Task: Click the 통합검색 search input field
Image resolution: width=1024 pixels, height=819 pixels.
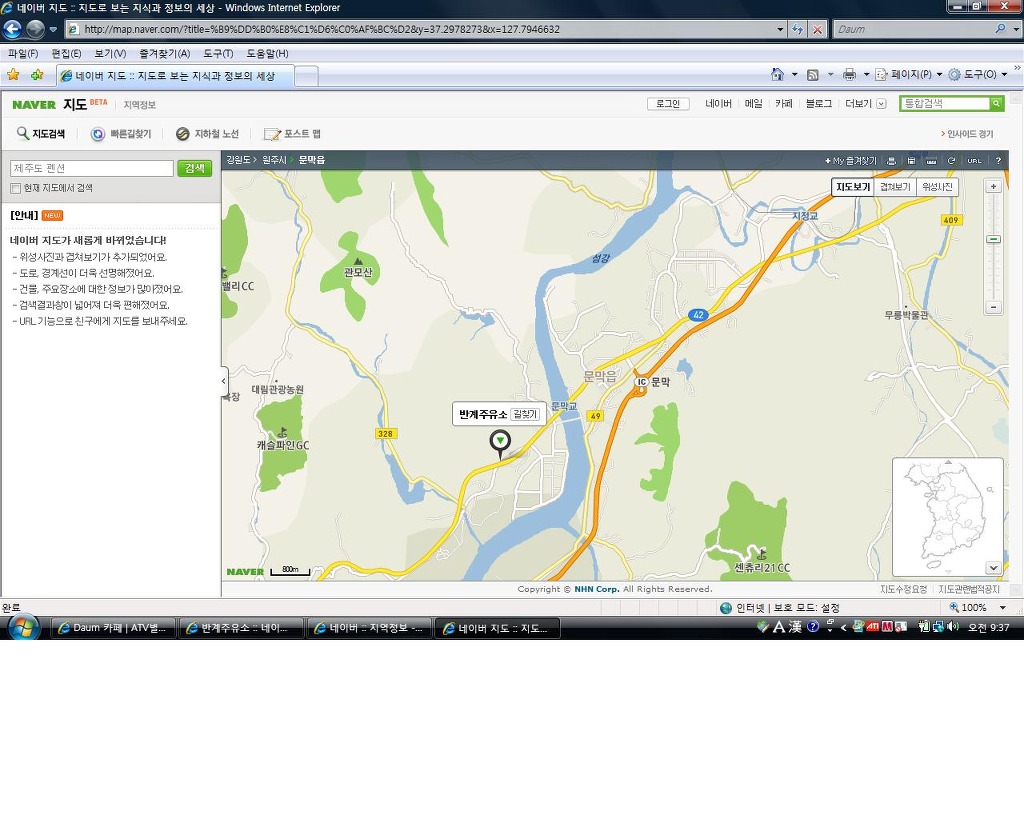Action: pyautogui.click(x=944, y=103)
